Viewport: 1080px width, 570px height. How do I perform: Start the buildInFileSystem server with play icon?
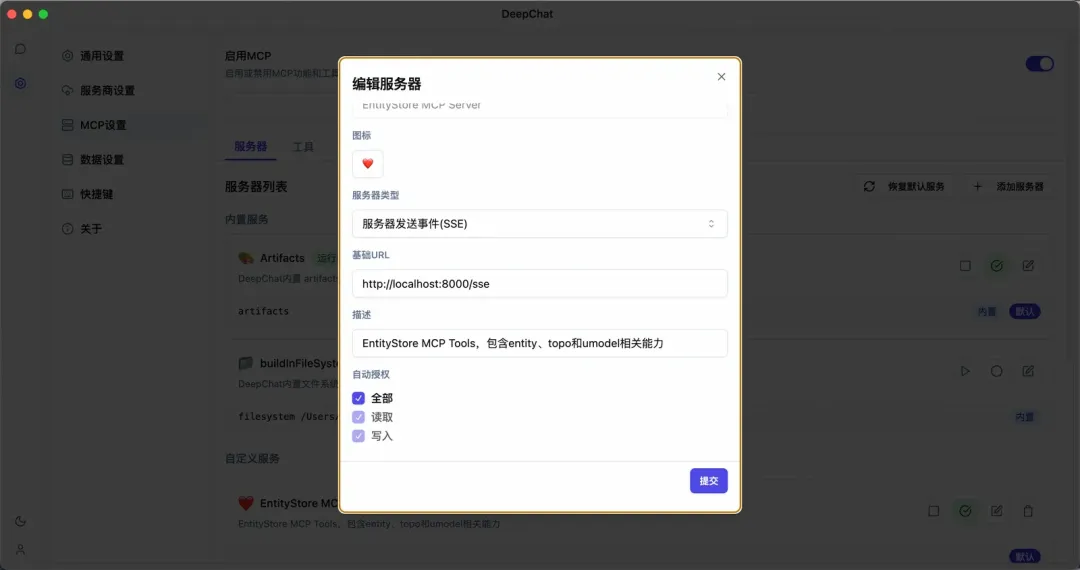pyautogui.click(x=965, y=371)
